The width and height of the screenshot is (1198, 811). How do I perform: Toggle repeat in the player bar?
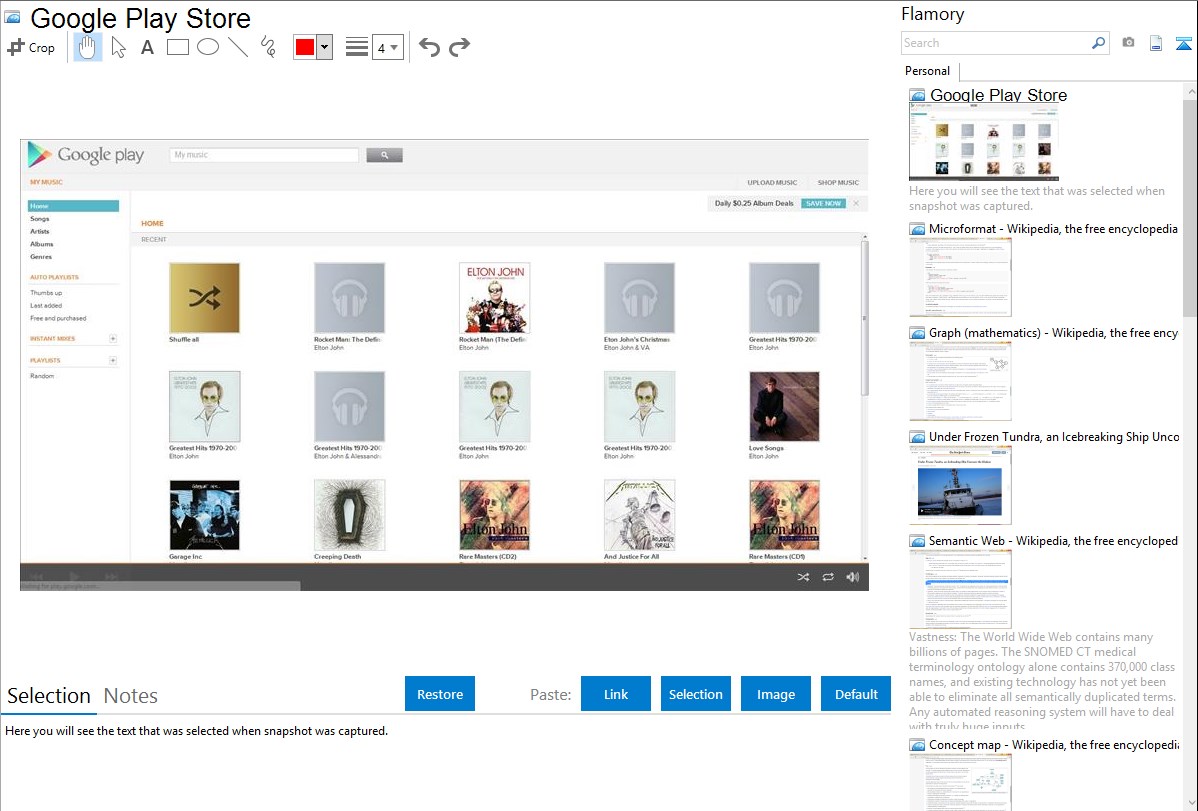pyautogui.click(x=828, y=577)
